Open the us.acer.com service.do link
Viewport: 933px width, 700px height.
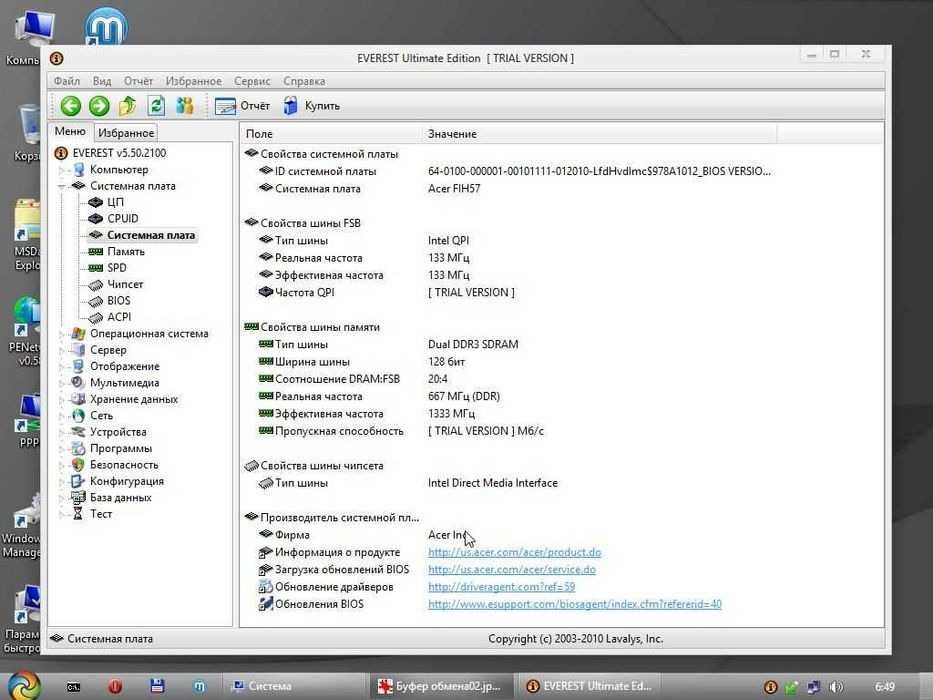512,570
